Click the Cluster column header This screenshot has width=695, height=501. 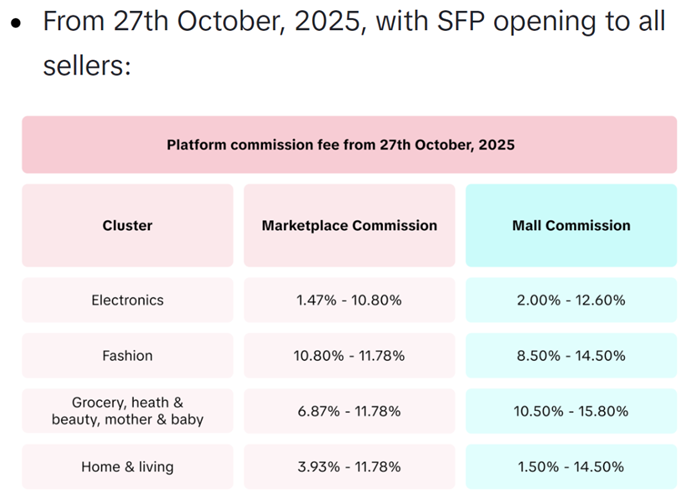(127, 226)
